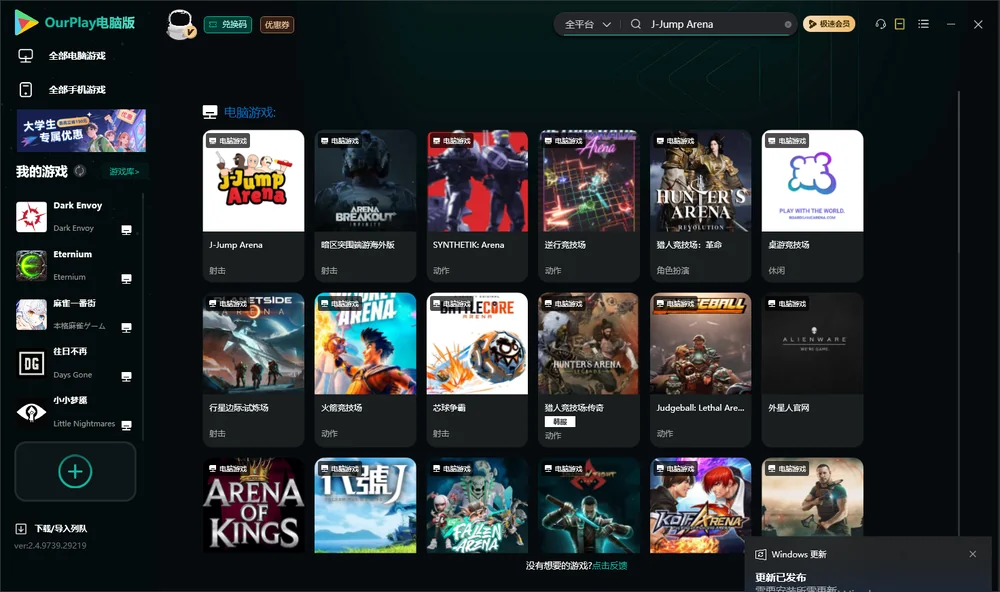Click the PC platform icon for Eternium
This screenshot has width=1000, height=592.
pyautogui.click(x=126, y=279)
